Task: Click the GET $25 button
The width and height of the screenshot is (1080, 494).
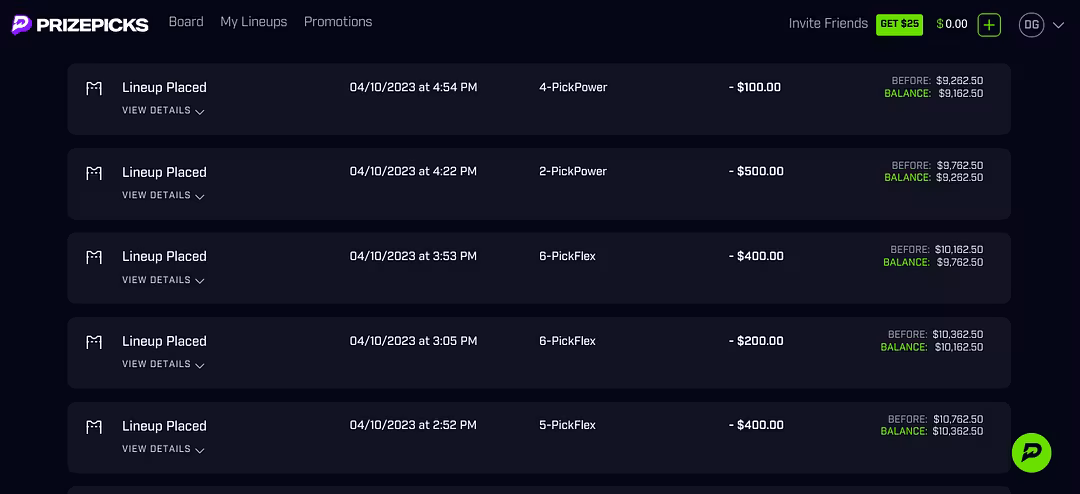Action: pyautogui.click(x=900, y=24)
